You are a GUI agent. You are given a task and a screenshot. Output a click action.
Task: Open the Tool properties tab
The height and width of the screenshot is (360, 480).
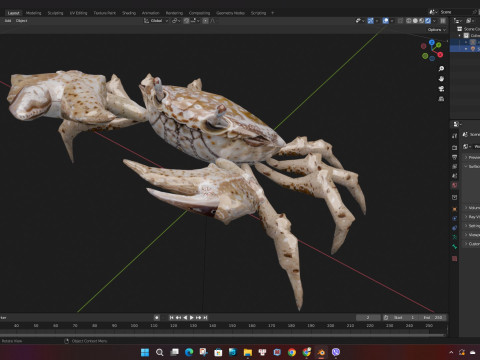454,136
